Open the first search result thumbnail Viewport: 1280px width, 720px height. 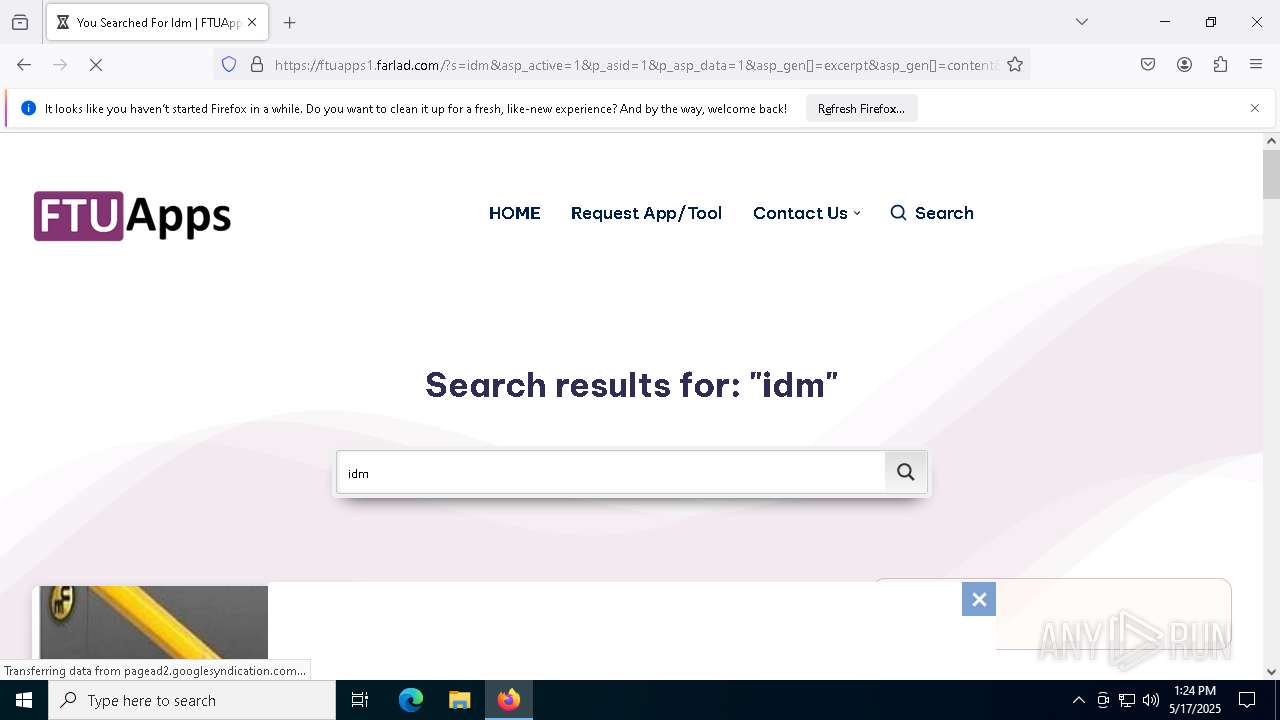pos(154,622)
